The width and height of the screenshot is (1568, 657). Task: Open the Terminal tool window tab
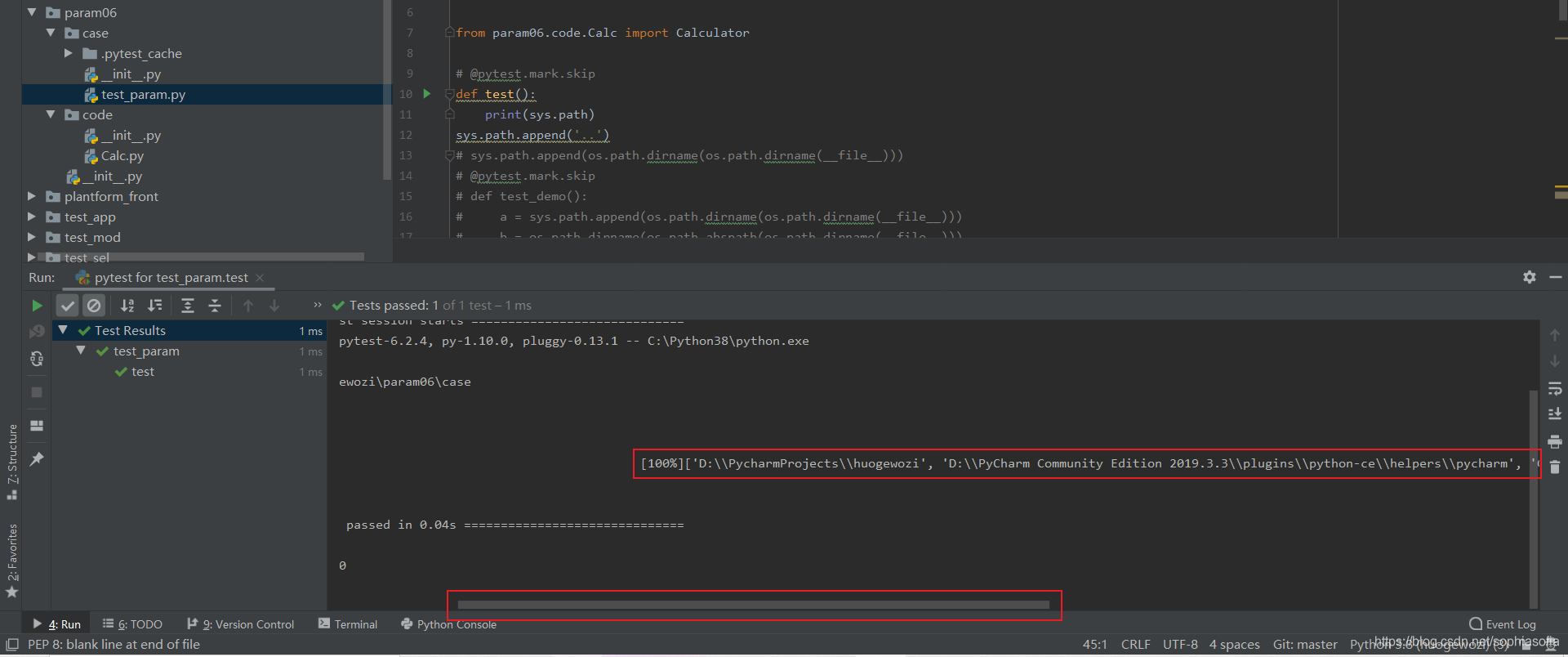[348, 624]
